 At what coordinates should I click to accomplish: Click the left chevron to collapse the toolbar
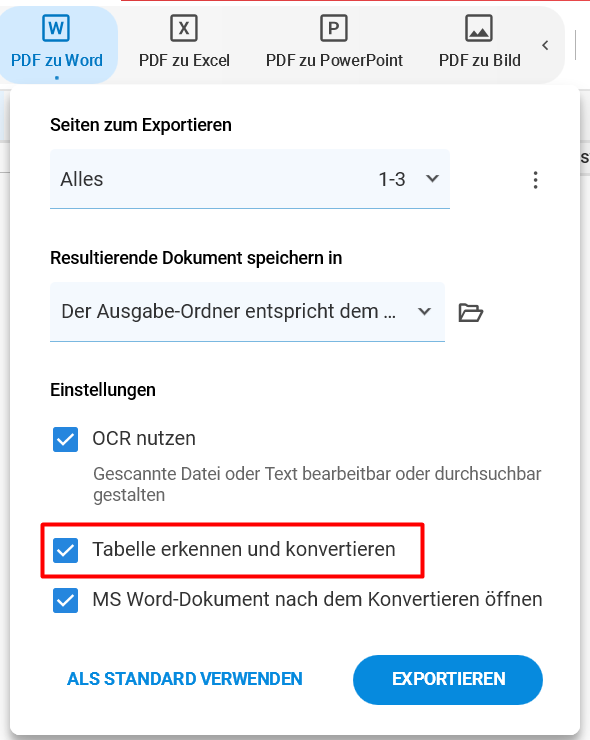(x=545, y=45)
